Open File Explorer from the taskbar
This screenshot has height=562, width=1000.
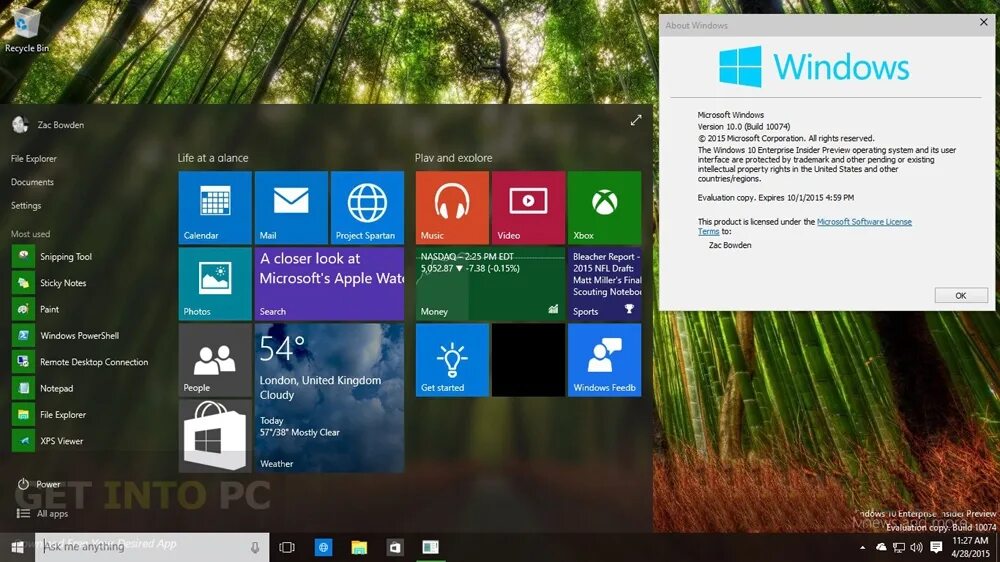359,547
